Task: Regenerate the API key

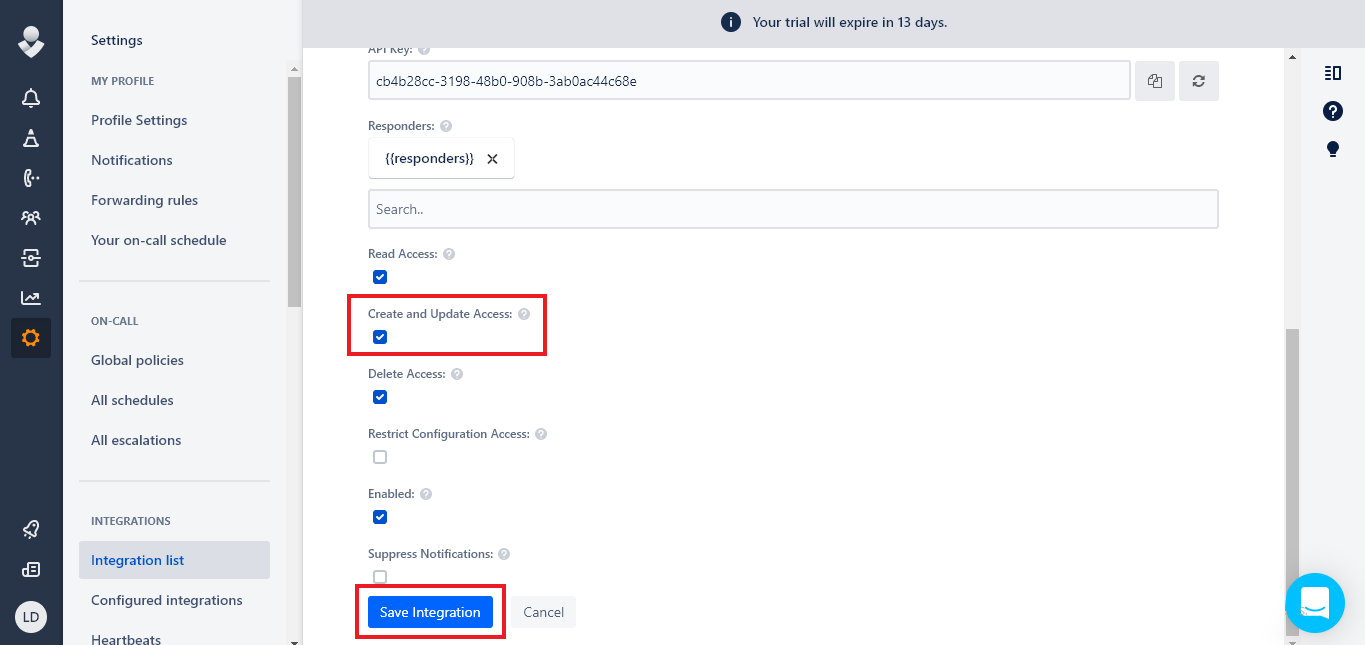Action: (x=1198, y=81)
